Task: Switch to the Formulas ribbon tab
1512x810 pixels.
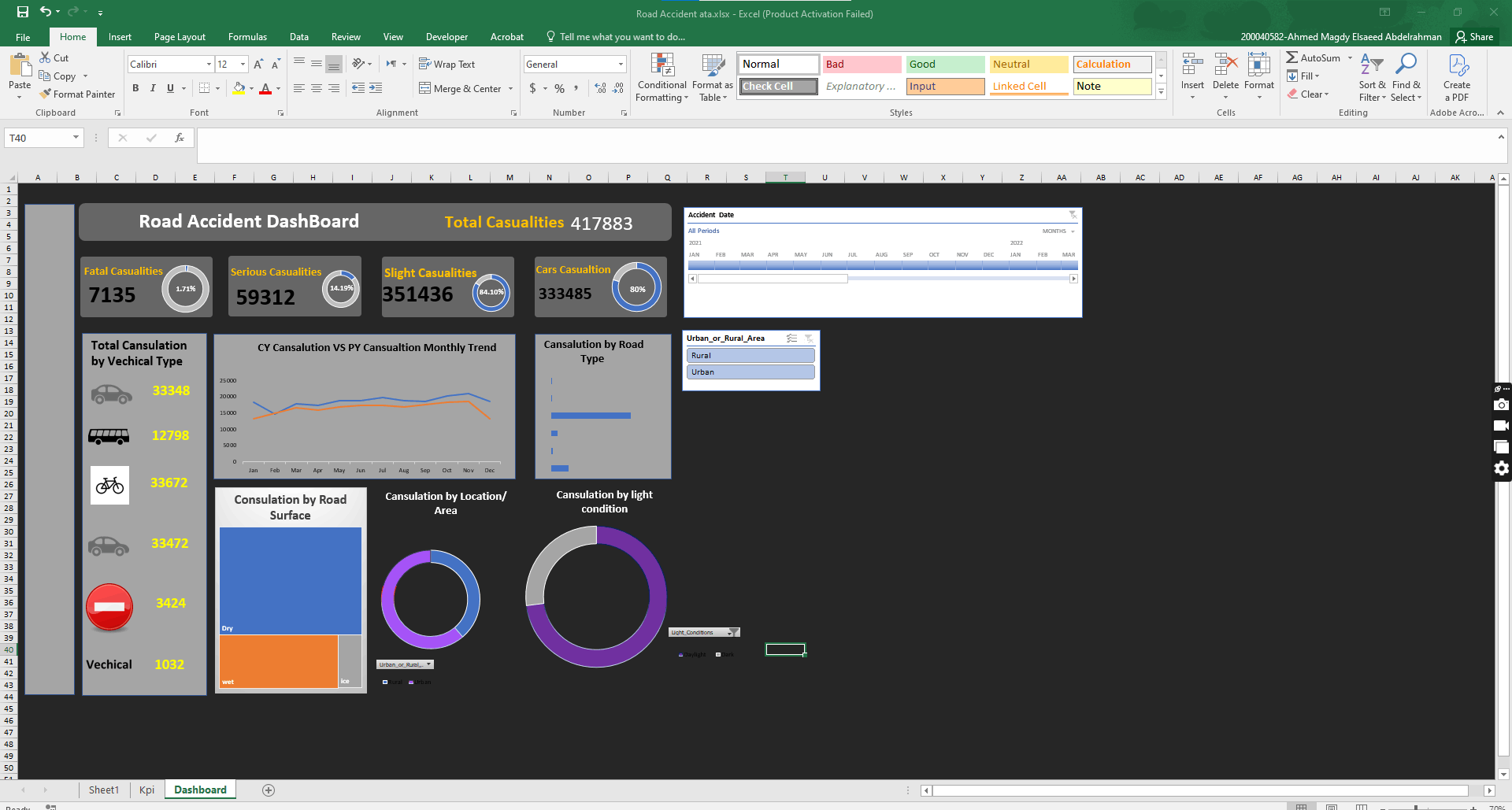Action: coord(247,36)
